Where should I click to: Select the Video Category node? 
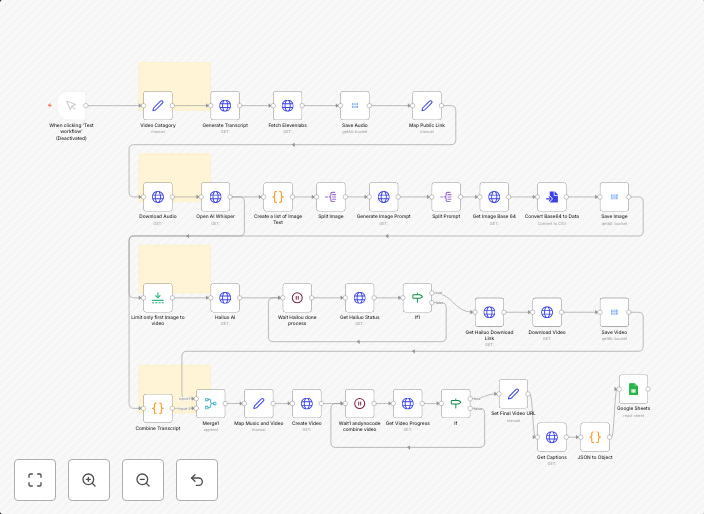click(x=158, y=105)
